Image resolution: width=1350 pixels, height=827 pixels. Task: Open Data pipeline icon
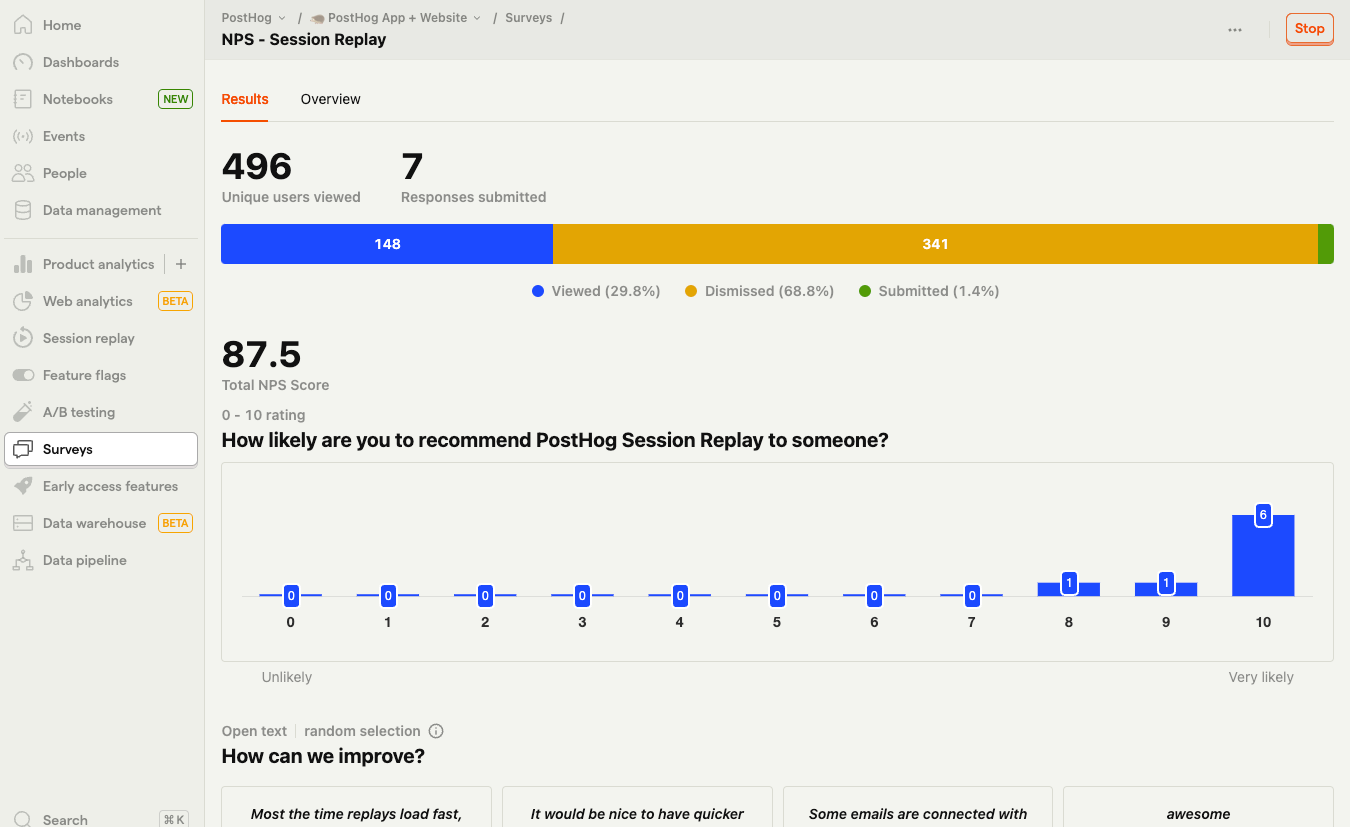pyautogui.click(x=23, y=560)
